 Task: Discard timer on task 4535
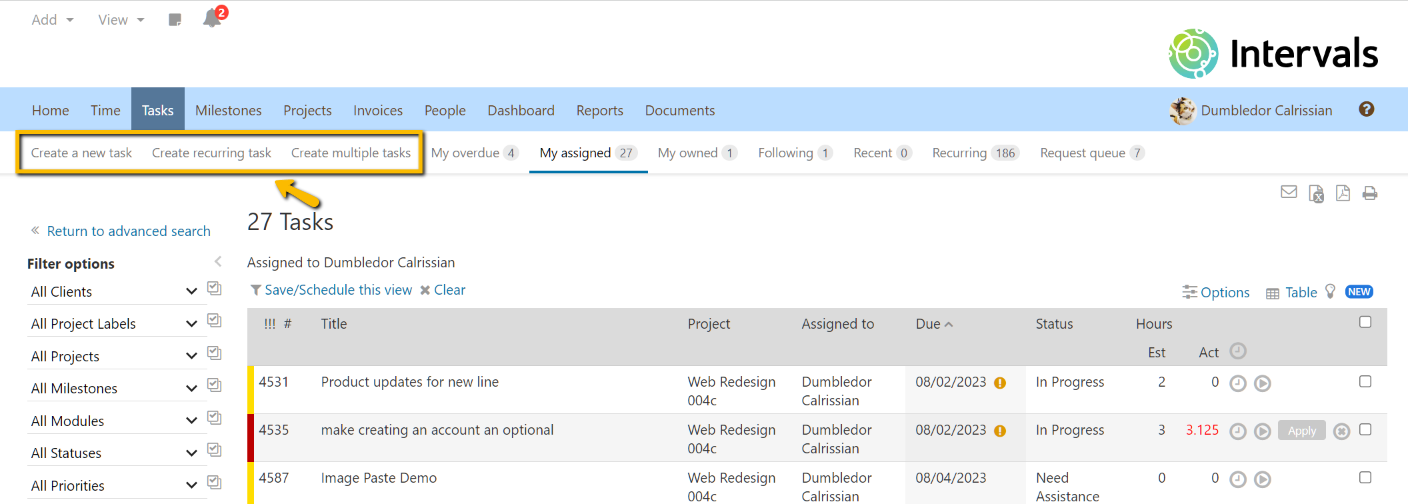pyautogui.click(x=1342, y=431)
